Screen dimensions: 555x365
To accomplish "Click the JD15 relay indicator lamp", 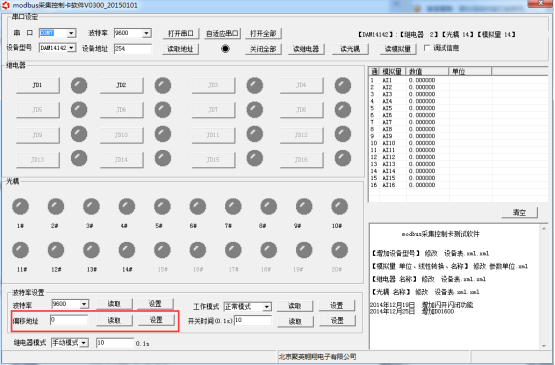I will coord(255,158).
